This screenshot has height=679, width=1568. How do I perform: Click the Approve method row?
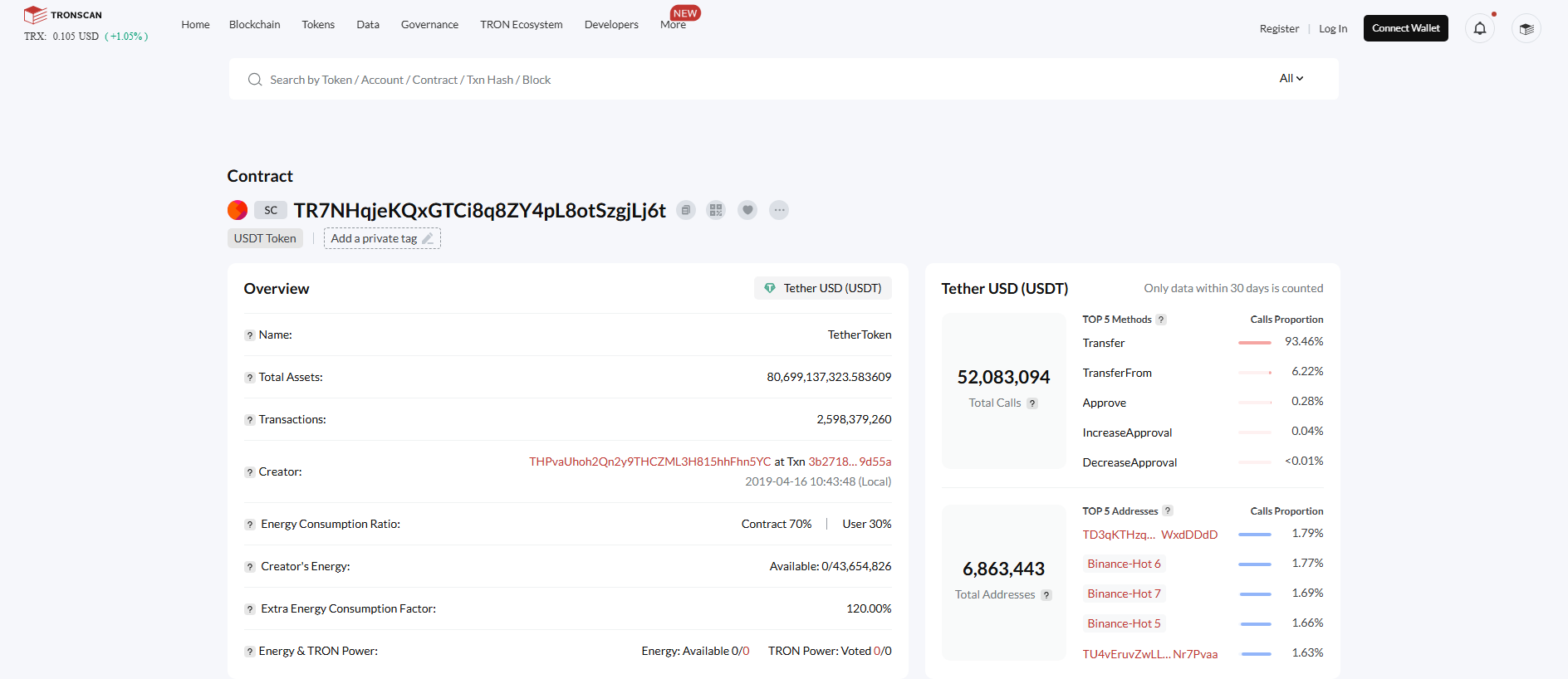pos(1203,403)
